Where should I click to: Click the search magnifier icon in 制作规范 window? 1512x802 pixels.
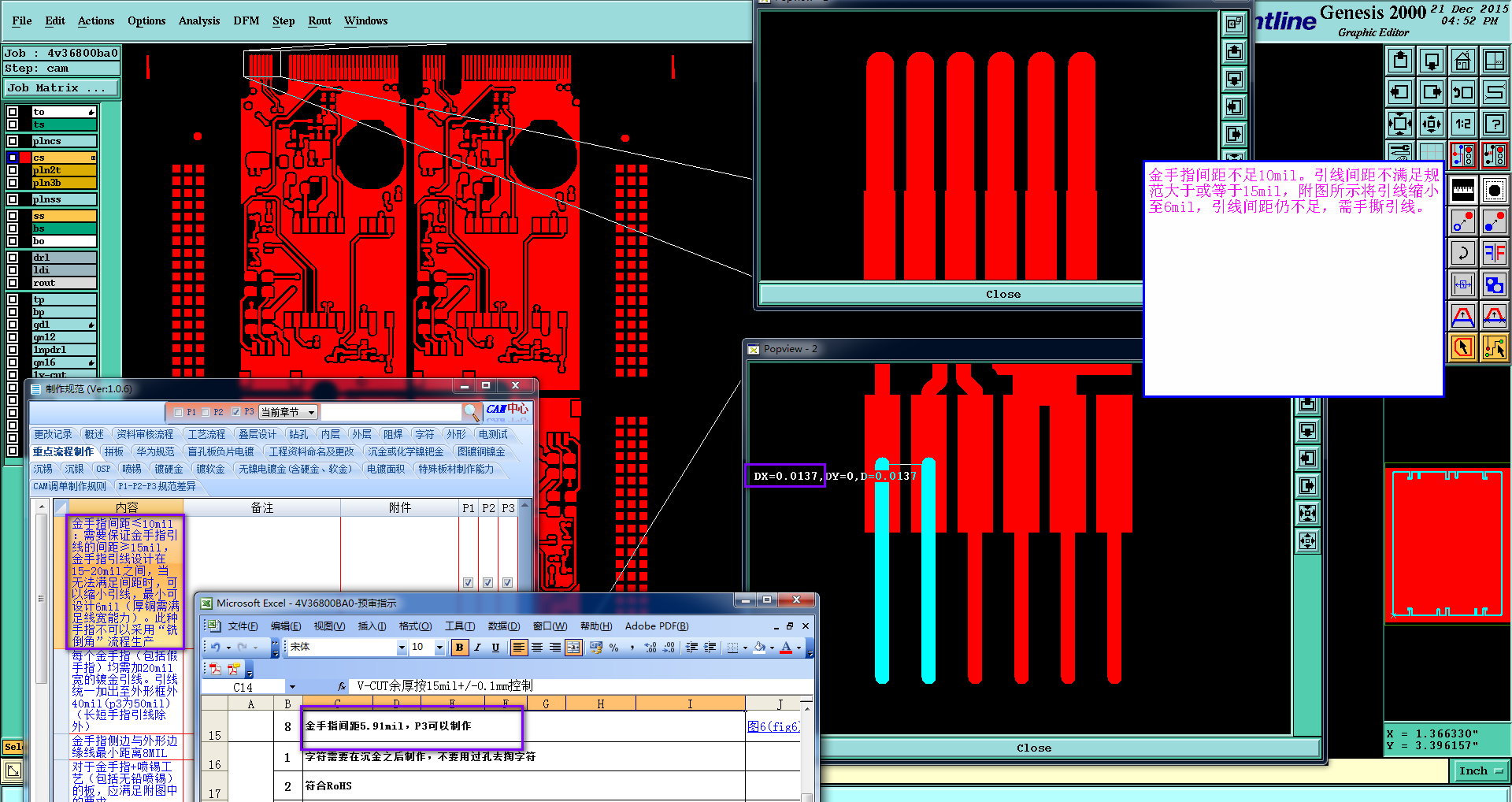click(x=471, y=412)
